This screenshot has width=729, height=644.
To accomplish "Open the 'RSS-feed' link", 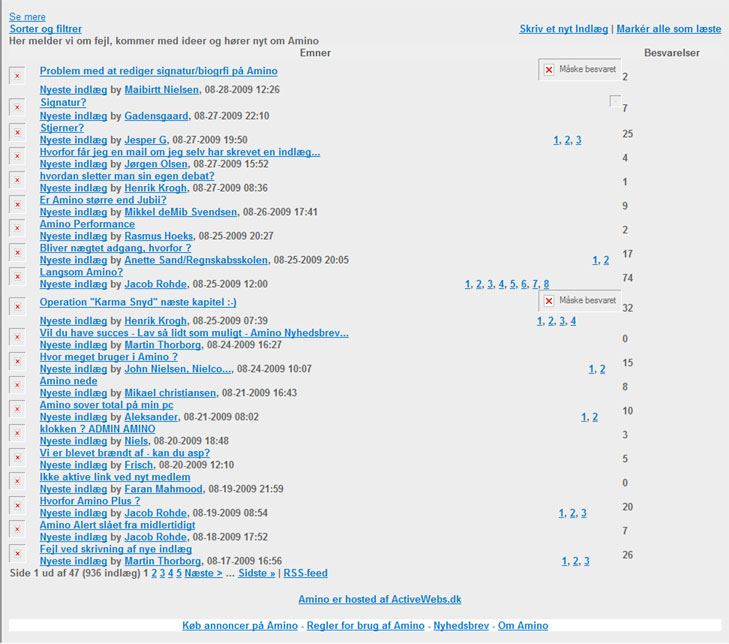I will (305, 574).
